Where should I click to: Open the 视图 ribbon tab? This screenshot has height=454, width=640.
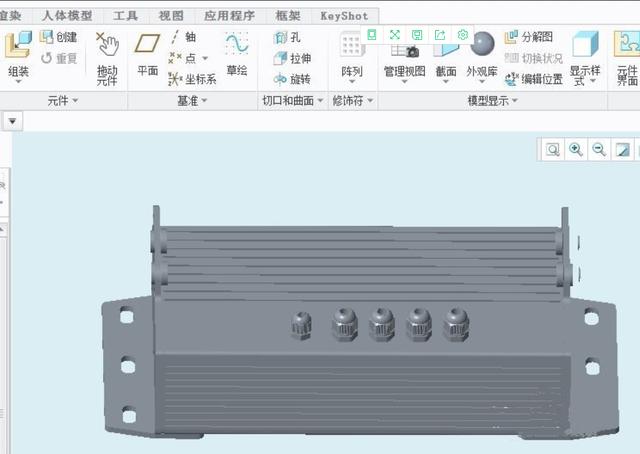pos(171,16)
